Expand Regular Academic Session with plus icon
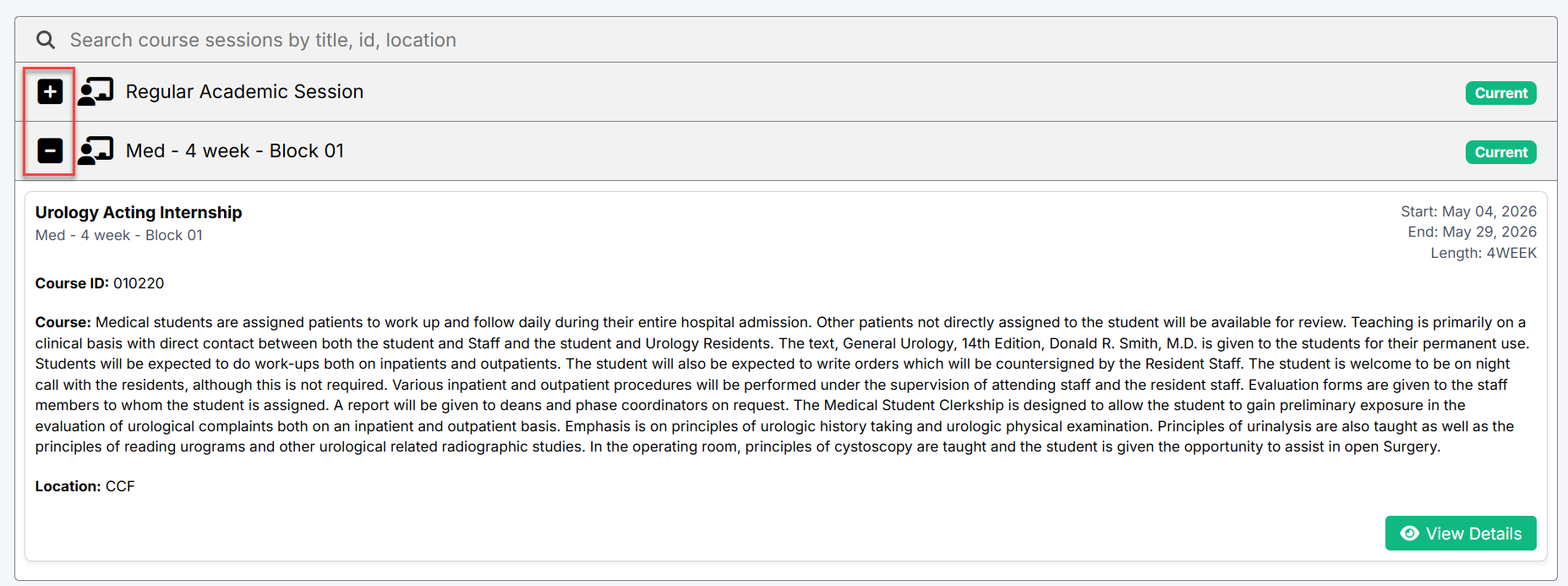This screenshot has height=586, width=1568. pos(50,91)
